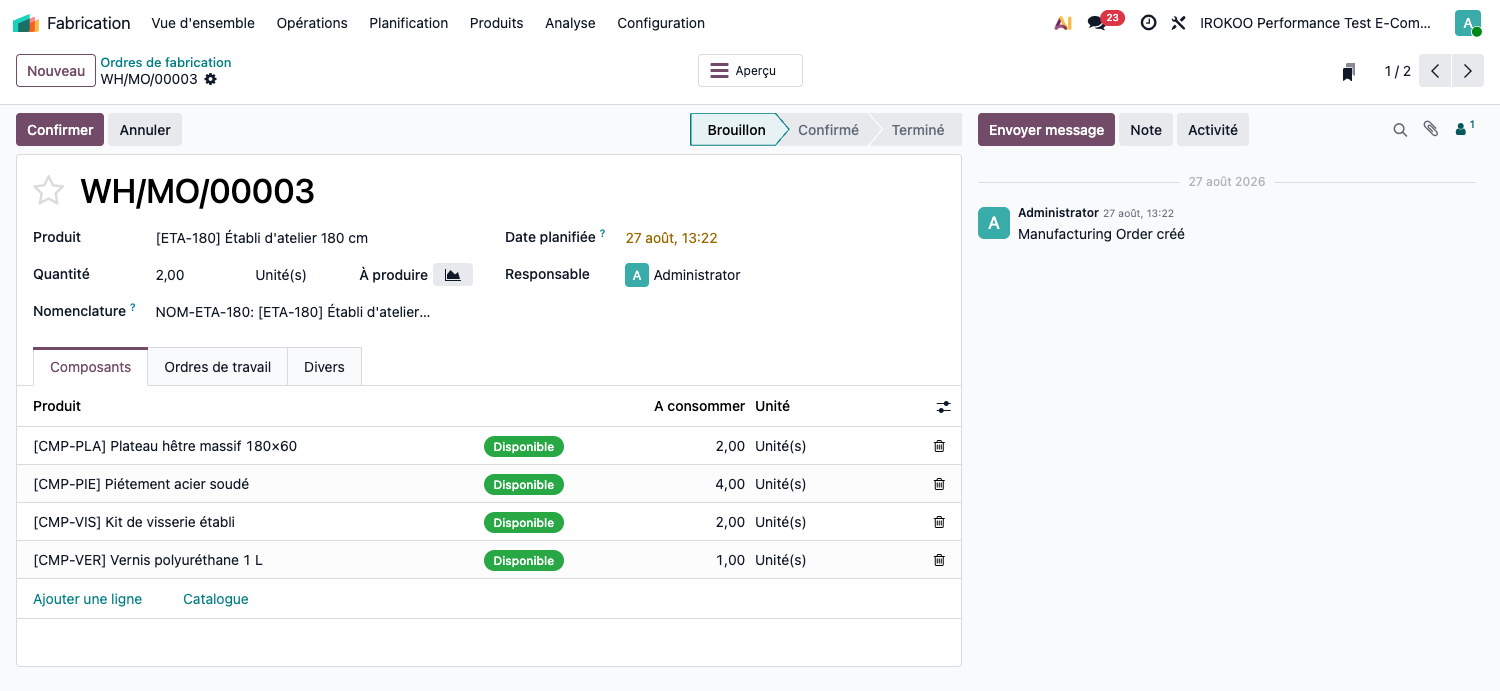The image size is (1500, 691).
Task: Confirm the manufacturing order
Action: [x=60, y=130]
